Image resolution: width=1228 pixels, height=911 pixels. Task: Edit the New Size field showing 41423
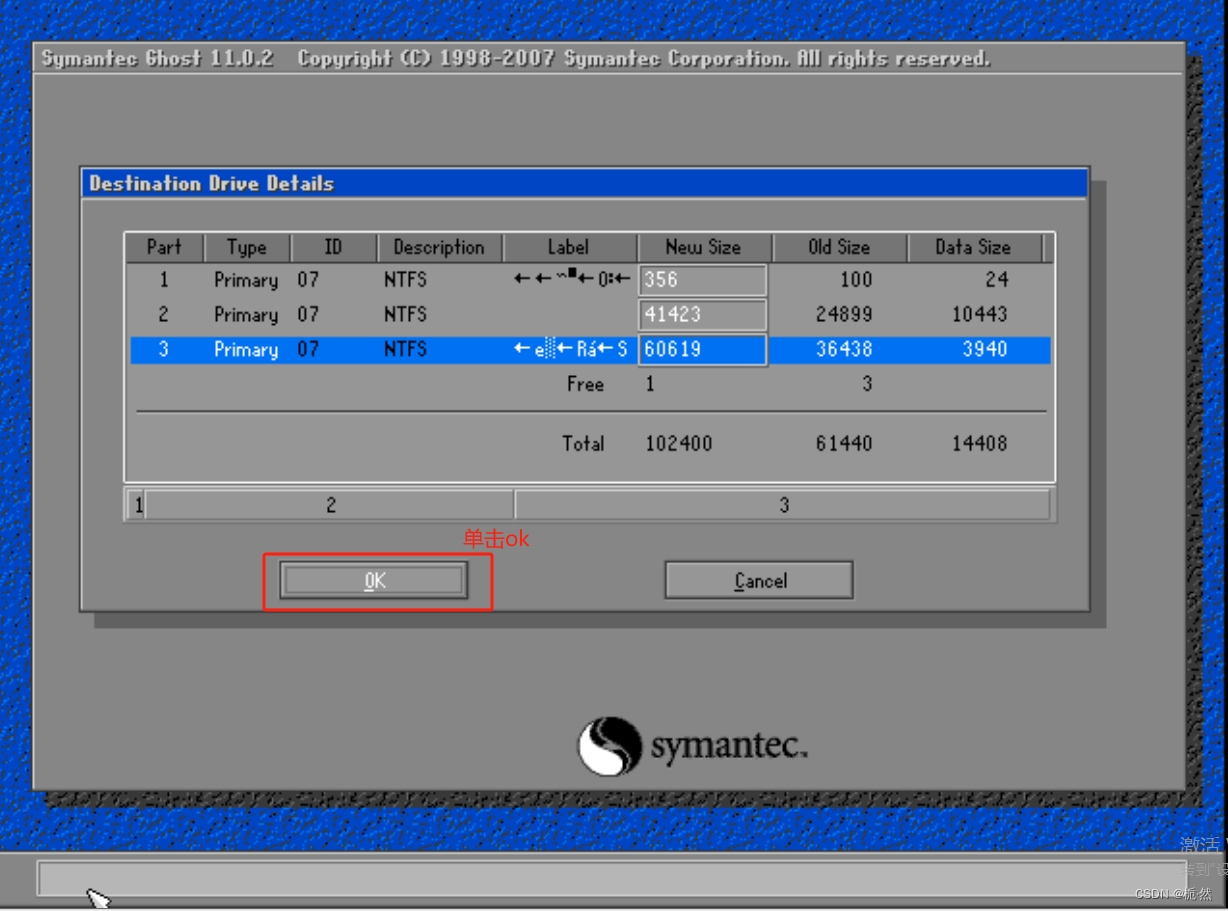[703, 314]
